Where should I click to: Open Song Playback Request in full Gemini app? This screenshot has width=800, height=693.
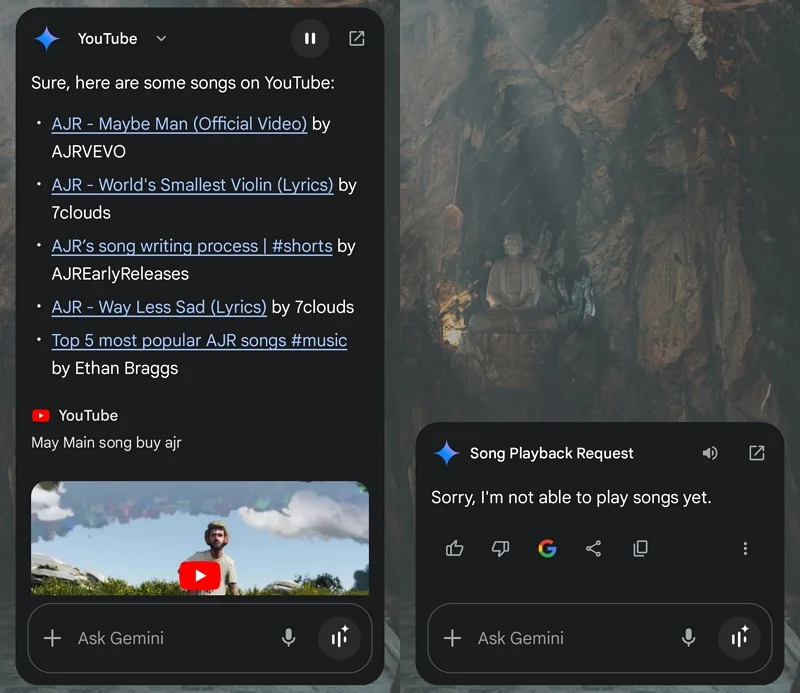(x=757, y=453)
